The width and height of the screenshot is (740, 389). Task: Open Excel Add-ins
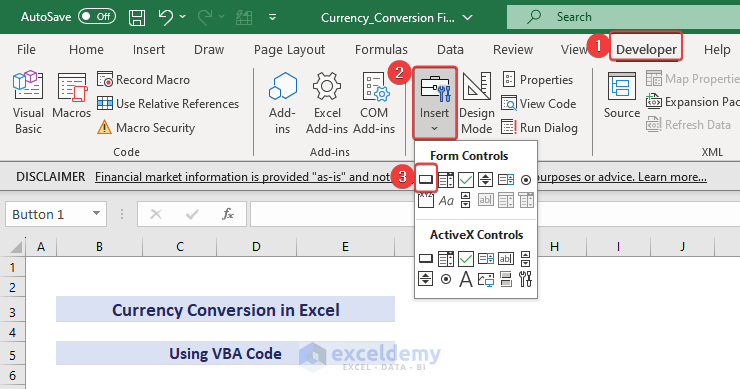pyautogui.click(x=327, y=103)
